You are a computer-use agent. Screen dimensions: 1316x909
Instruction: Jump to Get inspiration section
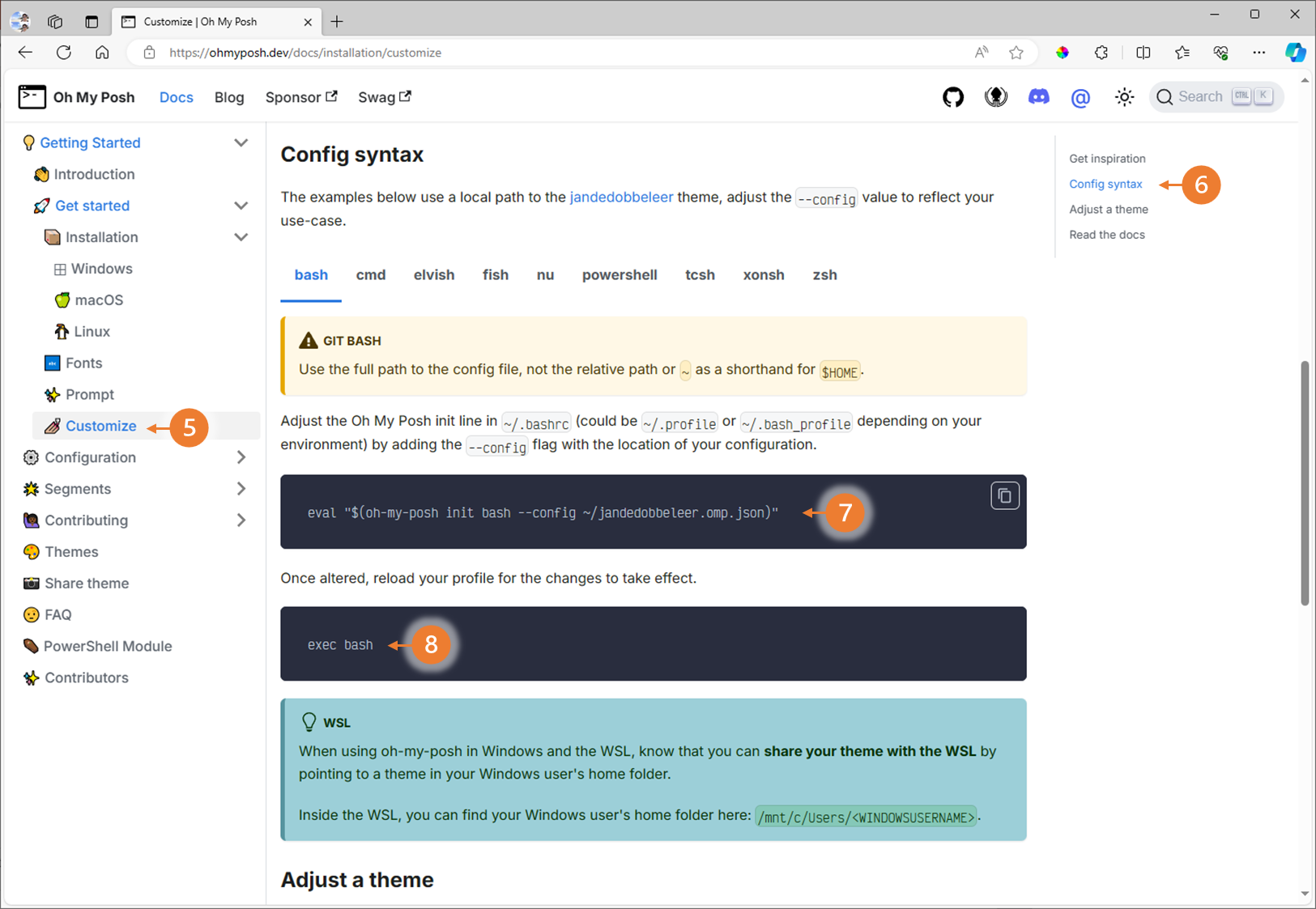coord(1107,159)
